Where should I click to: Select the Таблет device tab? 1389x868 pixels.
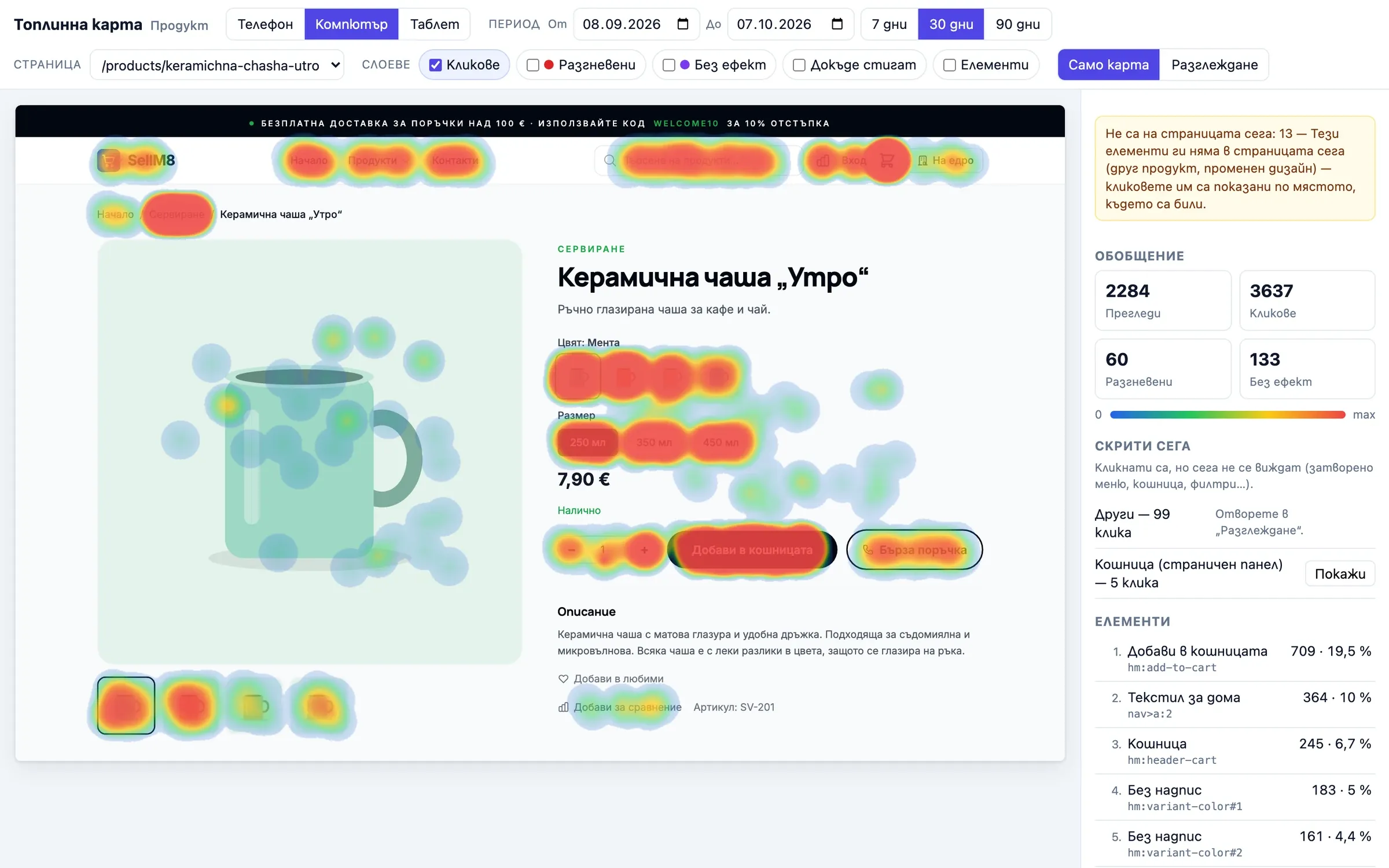435,24
